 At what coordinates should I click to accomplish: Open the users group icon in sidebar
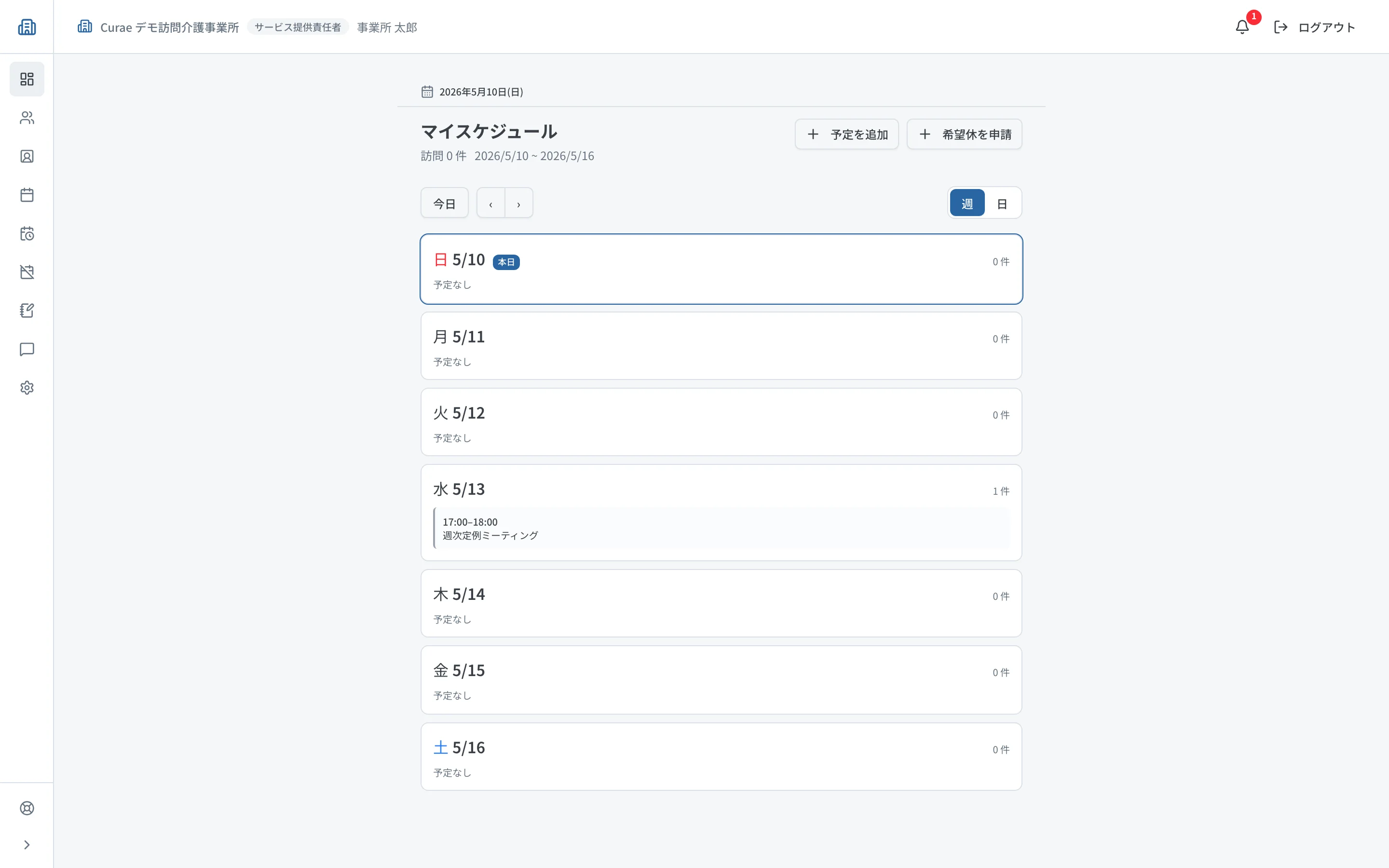point(27,118)
